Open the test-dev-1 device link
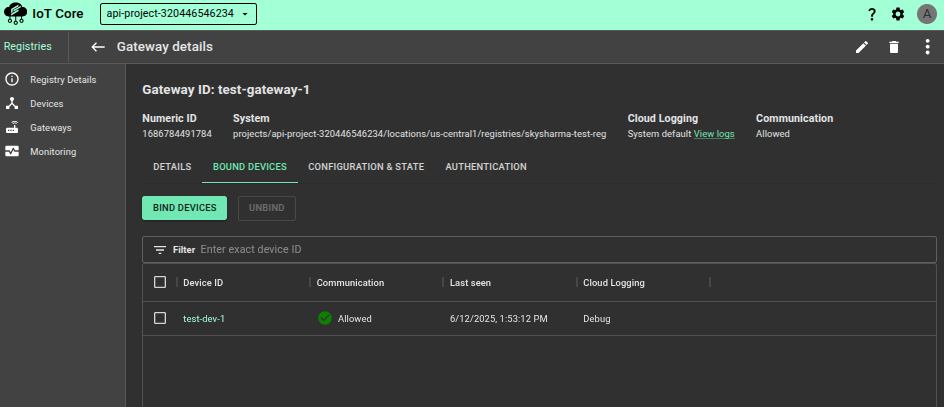This screenshot has width=944, height=407. (x=204, y=319)
